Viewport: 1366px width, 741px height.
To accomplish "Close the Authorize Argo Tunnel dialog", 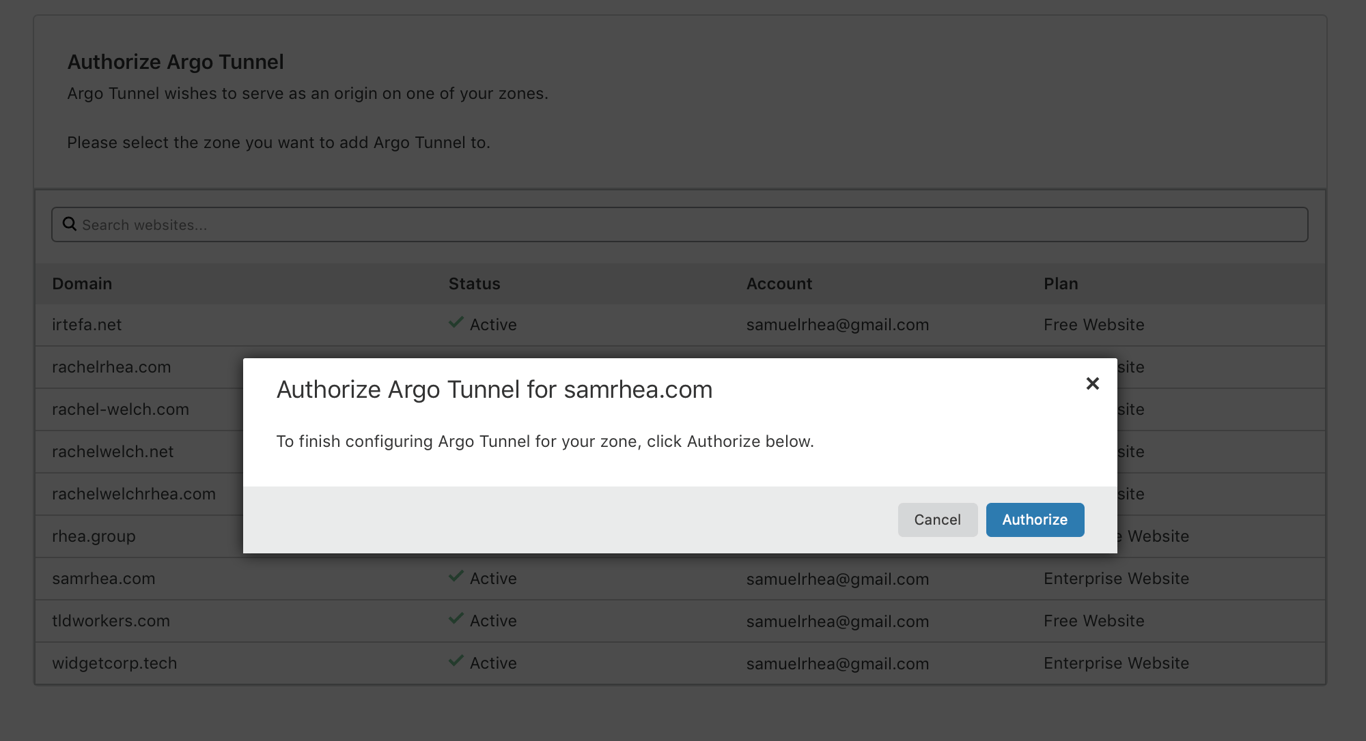I will 1092,384.
